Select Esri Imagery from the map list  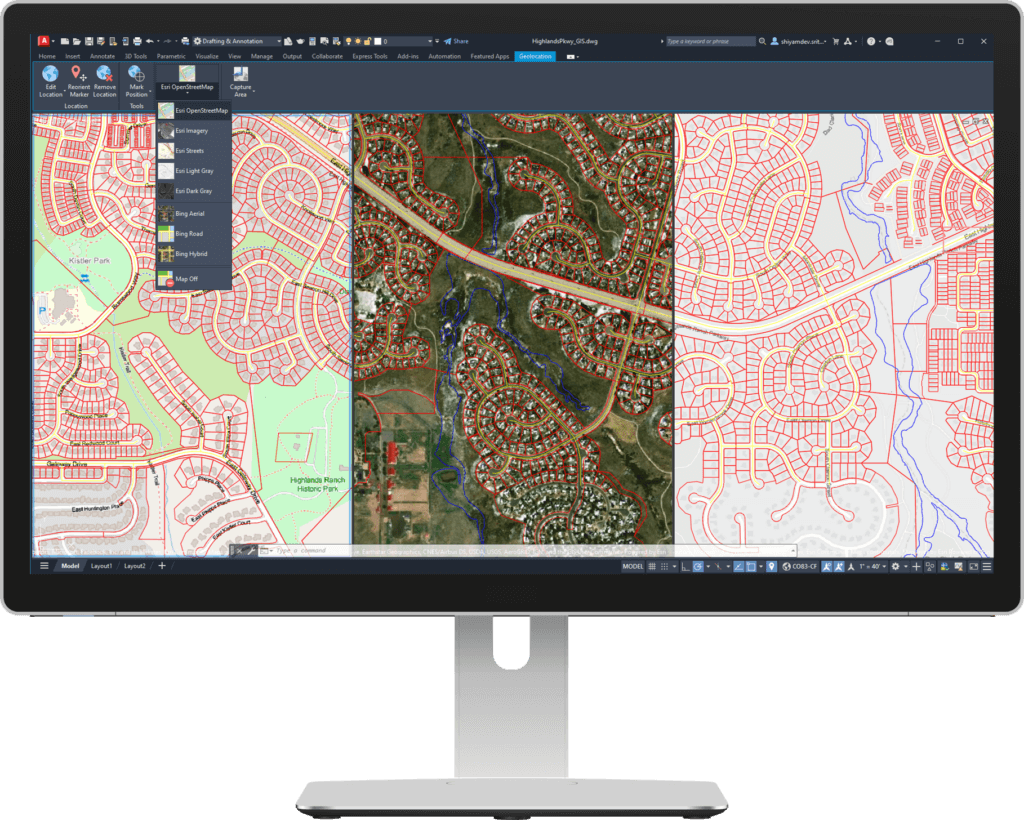click(192, 130)
